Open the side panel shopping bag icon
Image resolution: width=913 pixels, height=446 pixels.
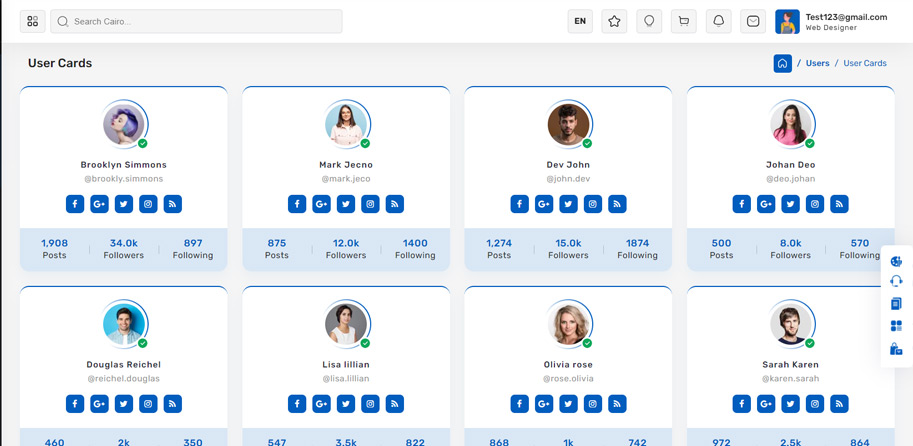coord(896,349)
